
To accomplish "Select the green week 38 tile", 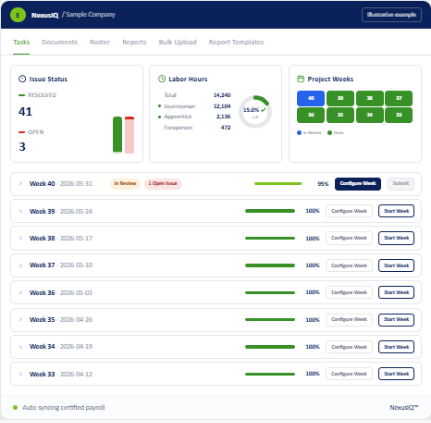I will (370, 98).
